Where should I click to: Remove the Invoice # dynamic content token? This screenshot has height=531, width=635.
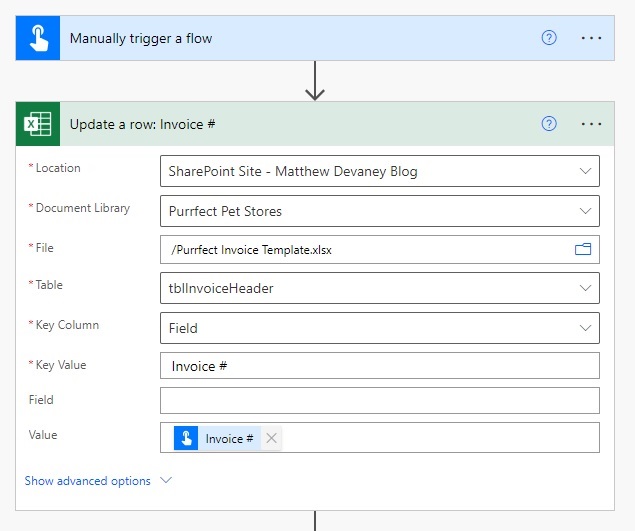pyautogui.click(x=271, y=438)
